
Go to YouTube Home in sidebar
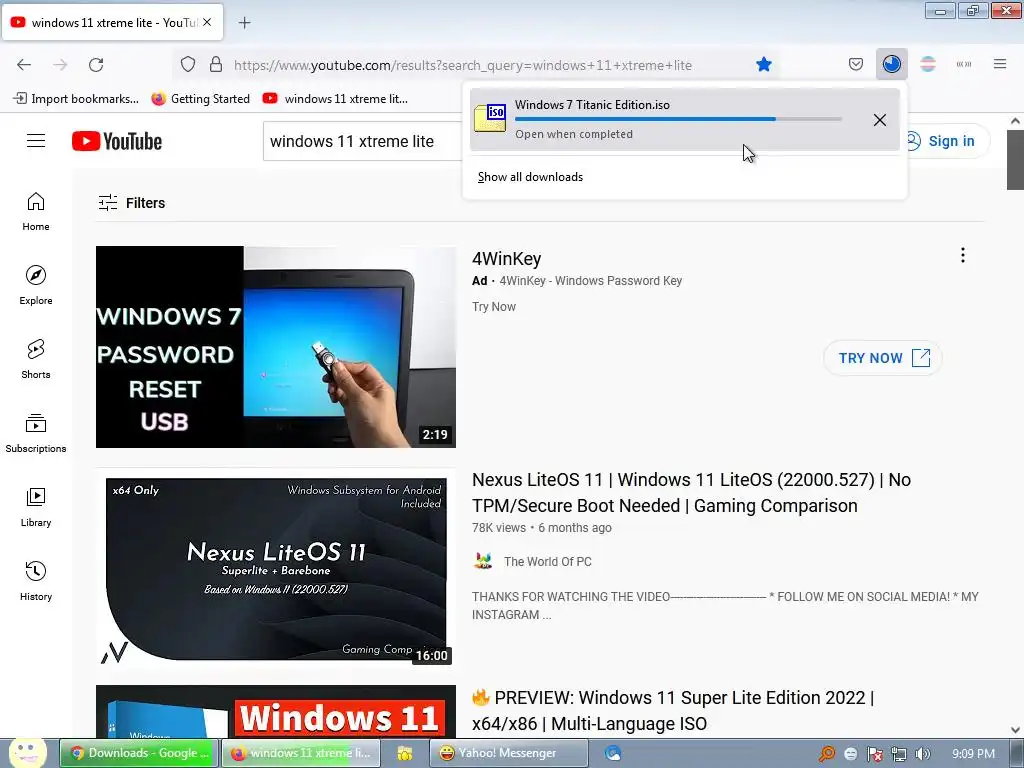[x=36, y=212]
